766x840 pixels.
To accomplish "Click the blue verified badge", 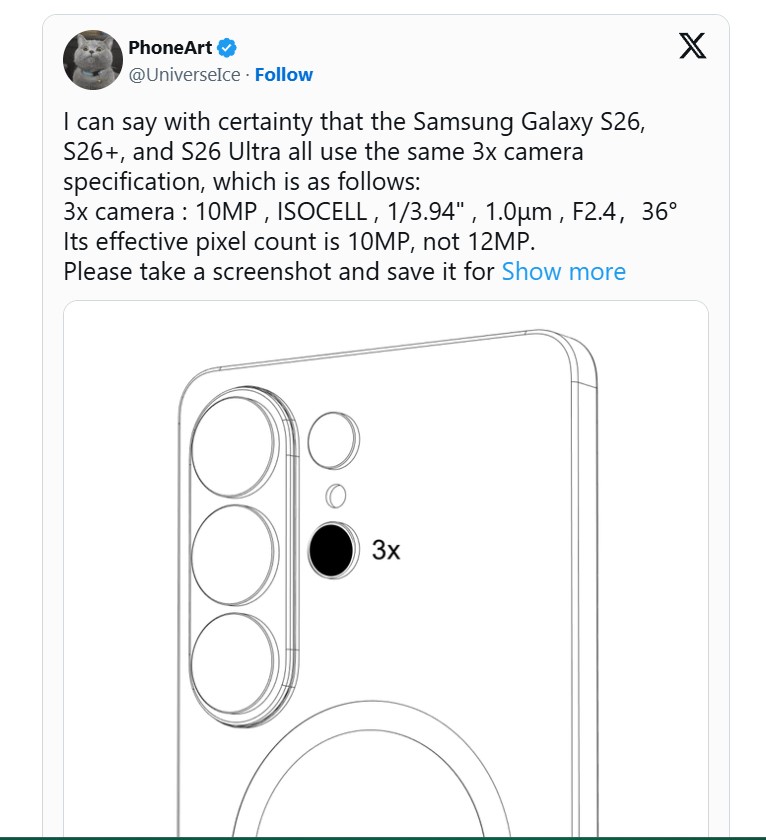I will [x=227, y=48].
